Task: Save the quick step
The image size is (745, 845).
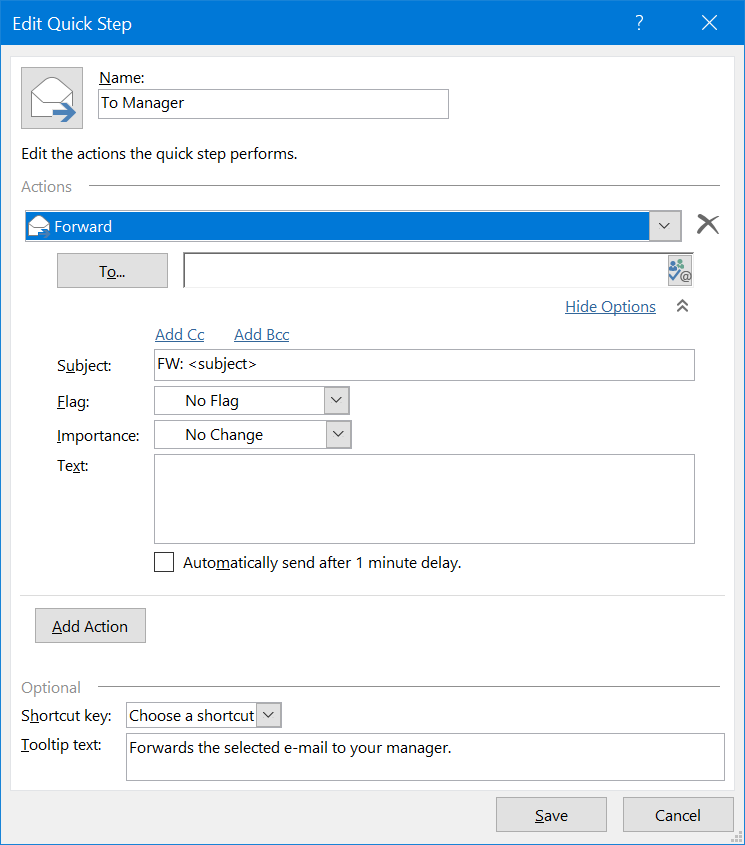Action: (x=551, y=815)
